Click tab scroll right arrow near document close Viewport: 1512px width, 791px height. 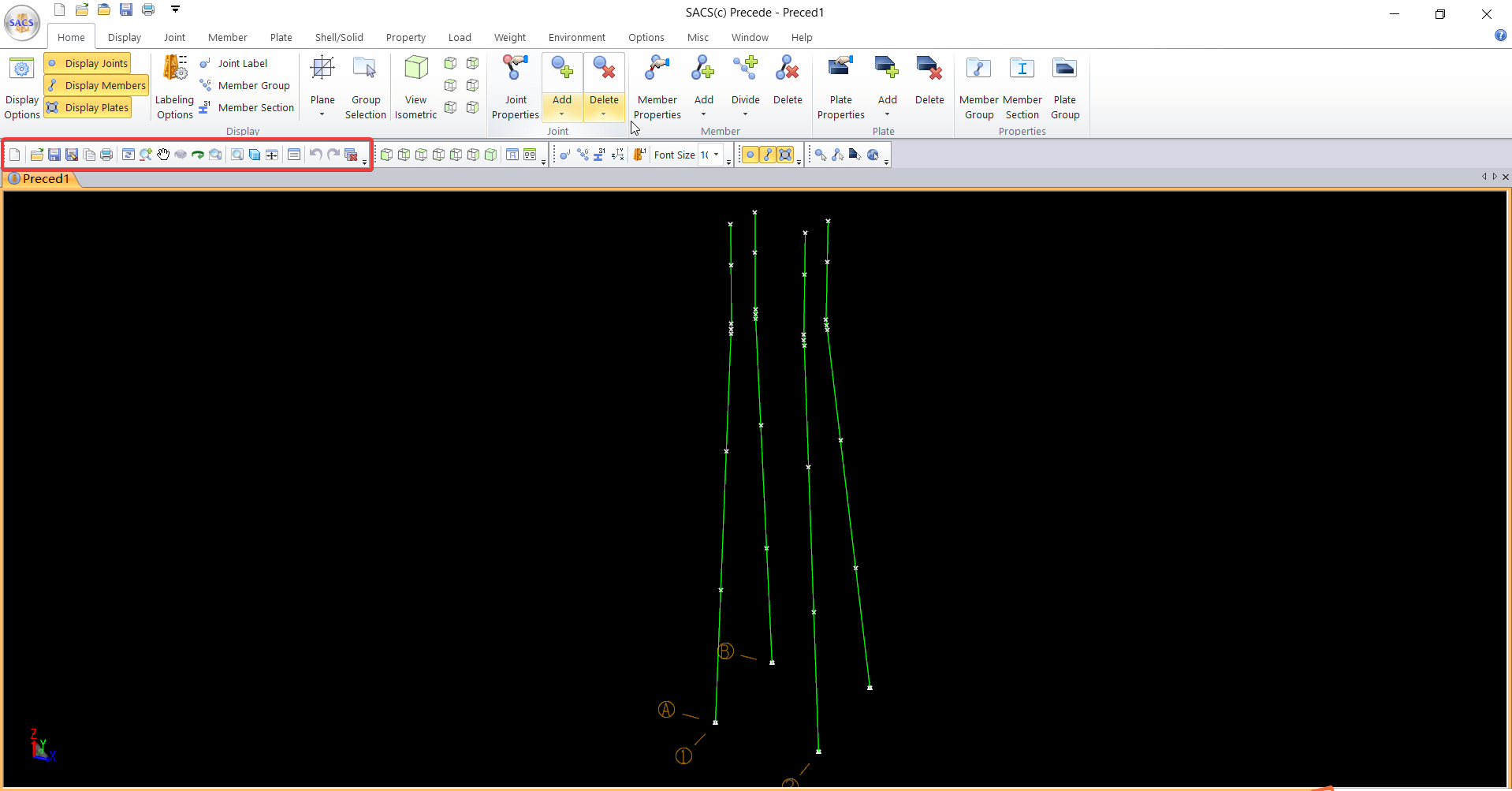[1494, 177]
